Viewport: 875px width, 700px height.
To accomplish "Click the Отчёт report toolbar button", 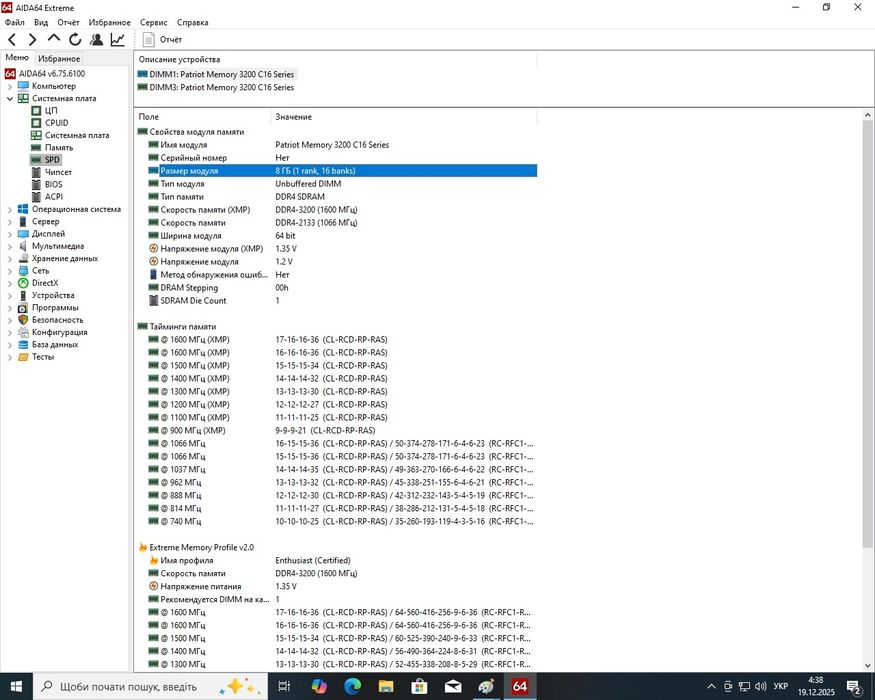I will tap(162, 40).
